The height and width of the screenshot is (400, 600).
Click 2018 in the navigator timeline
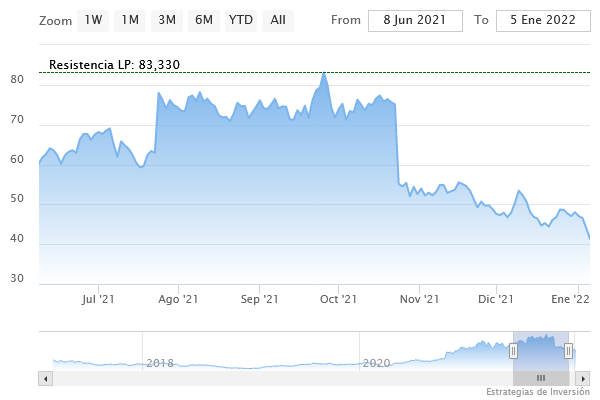point(160,362)
